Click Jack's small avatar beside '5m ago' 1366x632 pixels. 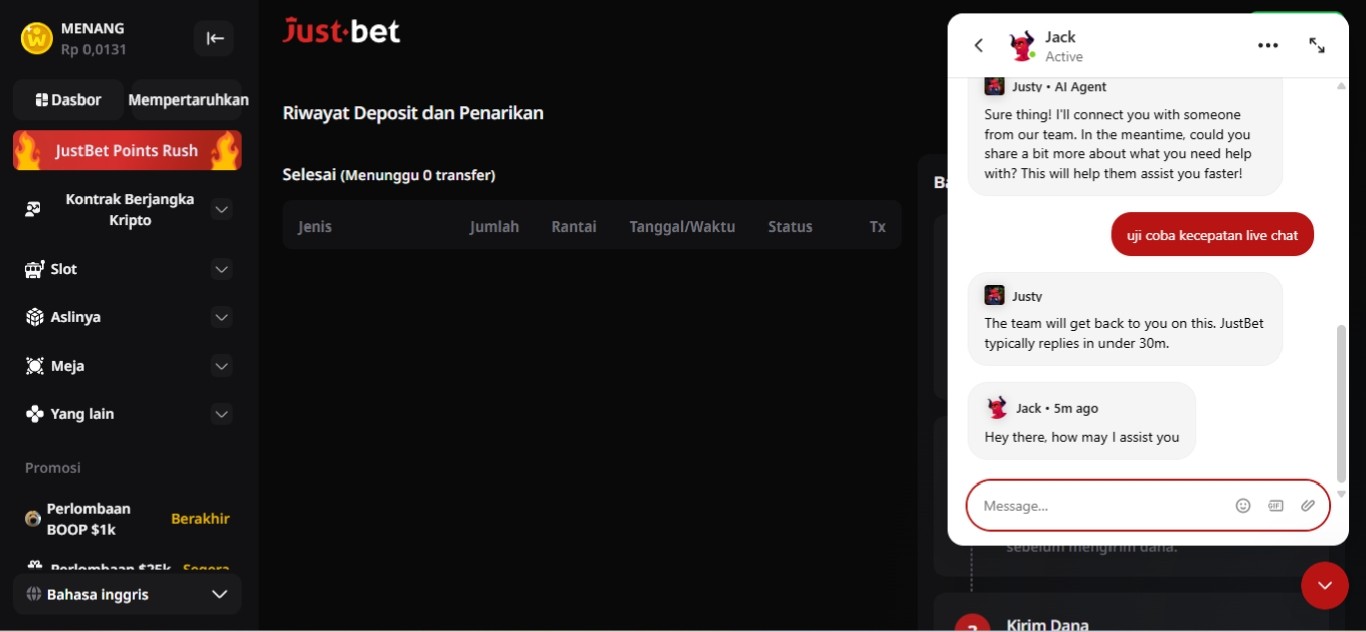click(997, 408)
